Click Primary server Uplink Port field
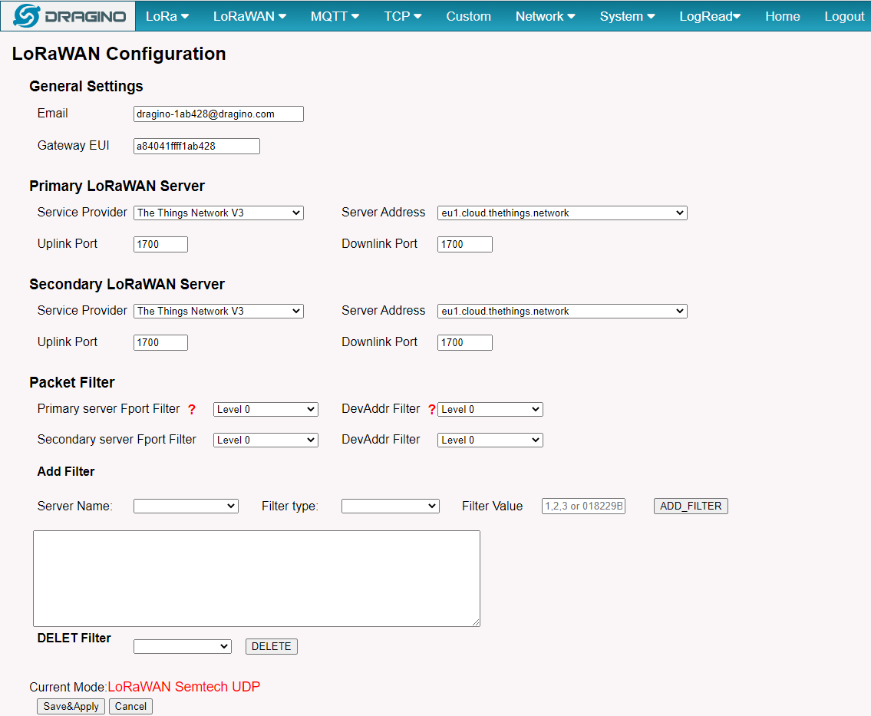The width and height of the screenshot is (871, 716). [161, 244]
